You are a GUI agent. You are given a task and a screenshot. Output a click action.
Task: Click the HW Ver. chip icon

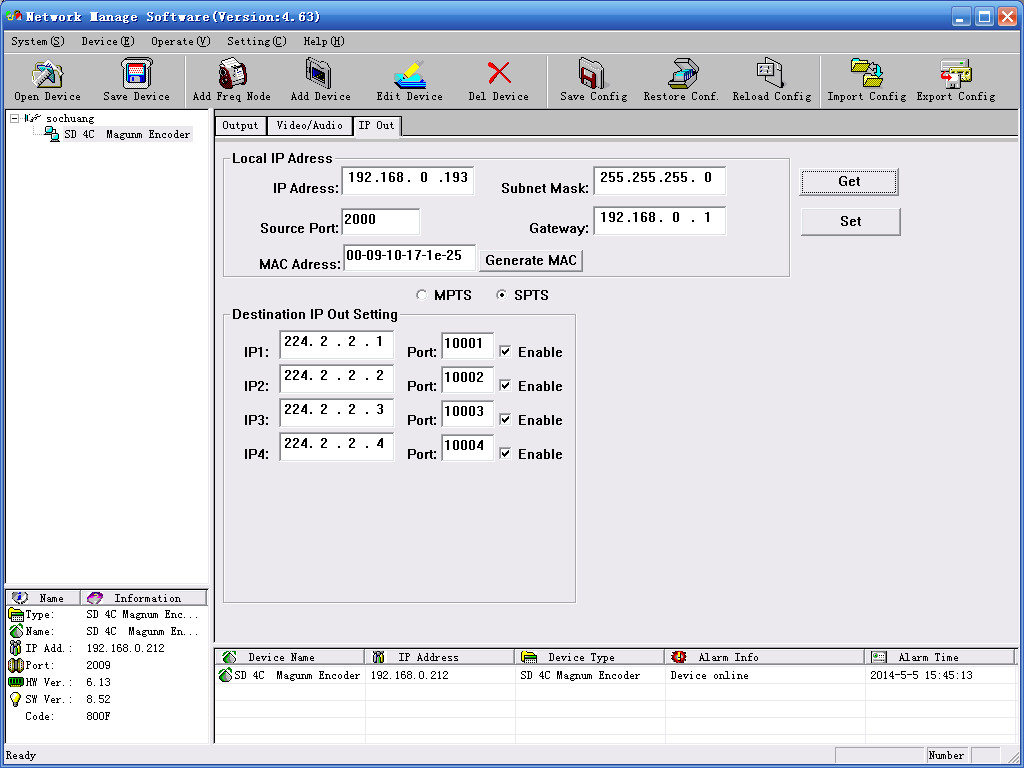[x=16, y=682]
